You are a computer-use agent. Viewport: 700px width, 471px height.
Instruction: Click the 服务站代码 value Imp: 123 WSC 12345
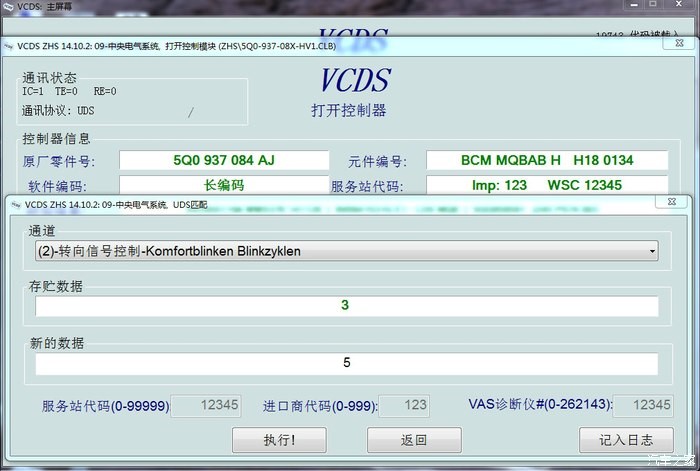tap(547, 185)
